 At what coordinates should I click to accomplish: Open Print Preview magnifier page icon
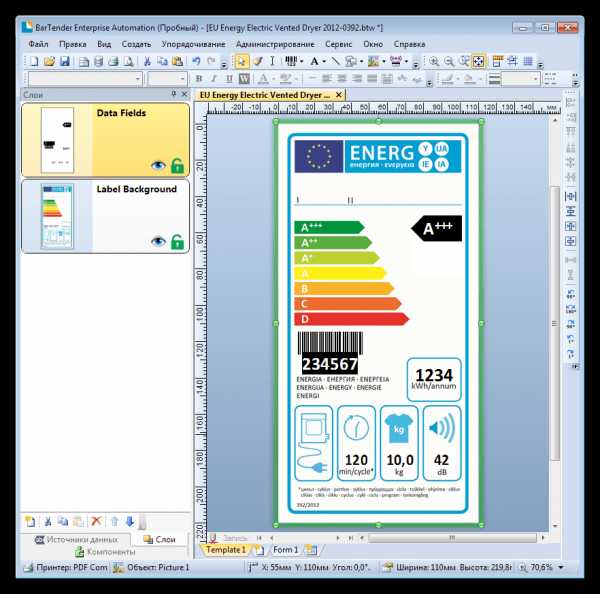coord(129,61)
